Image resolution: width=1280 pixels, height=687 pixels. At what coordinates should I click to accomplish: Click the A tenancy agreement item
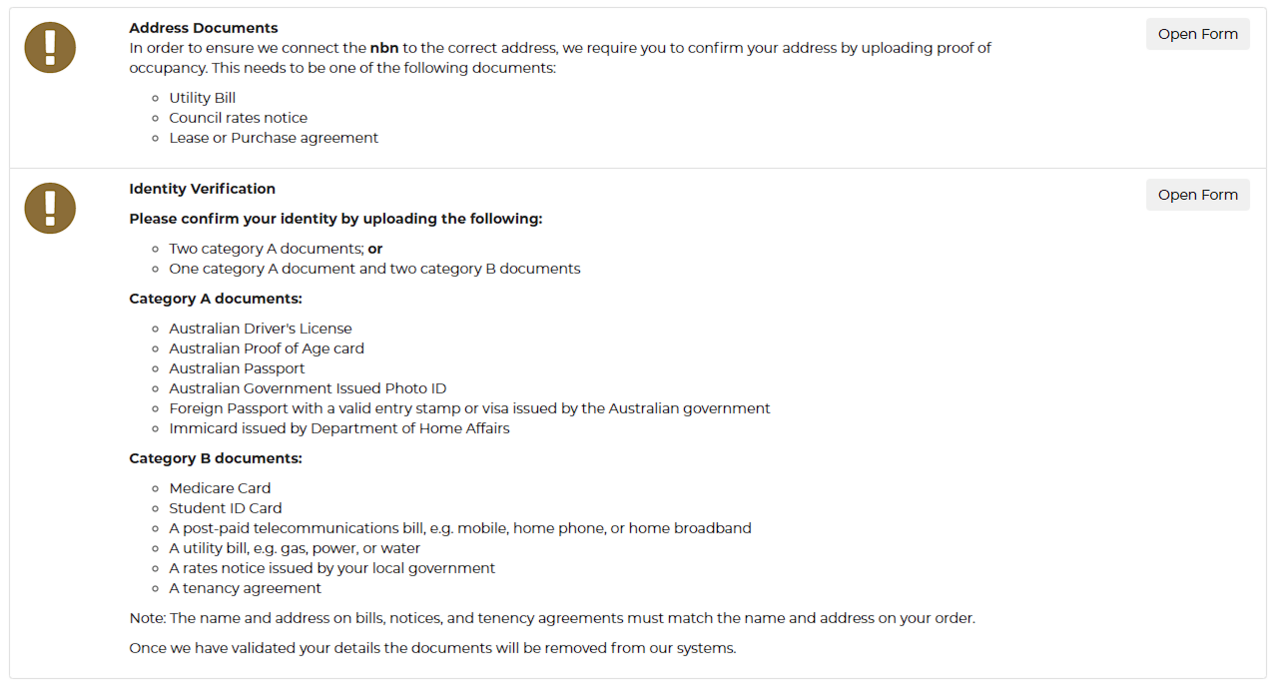245,588
